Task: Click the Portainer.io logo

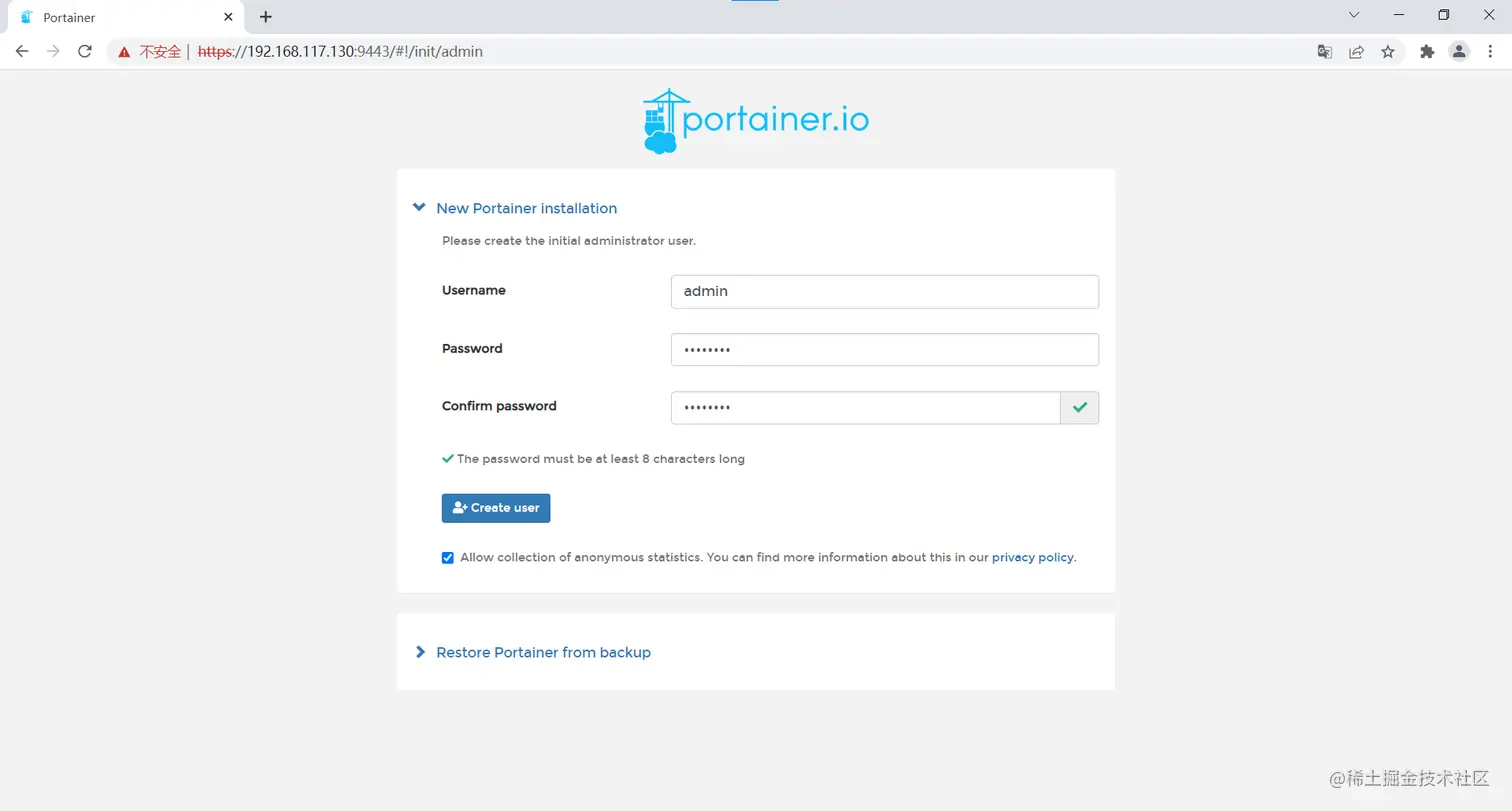Action: pos(756,121)
